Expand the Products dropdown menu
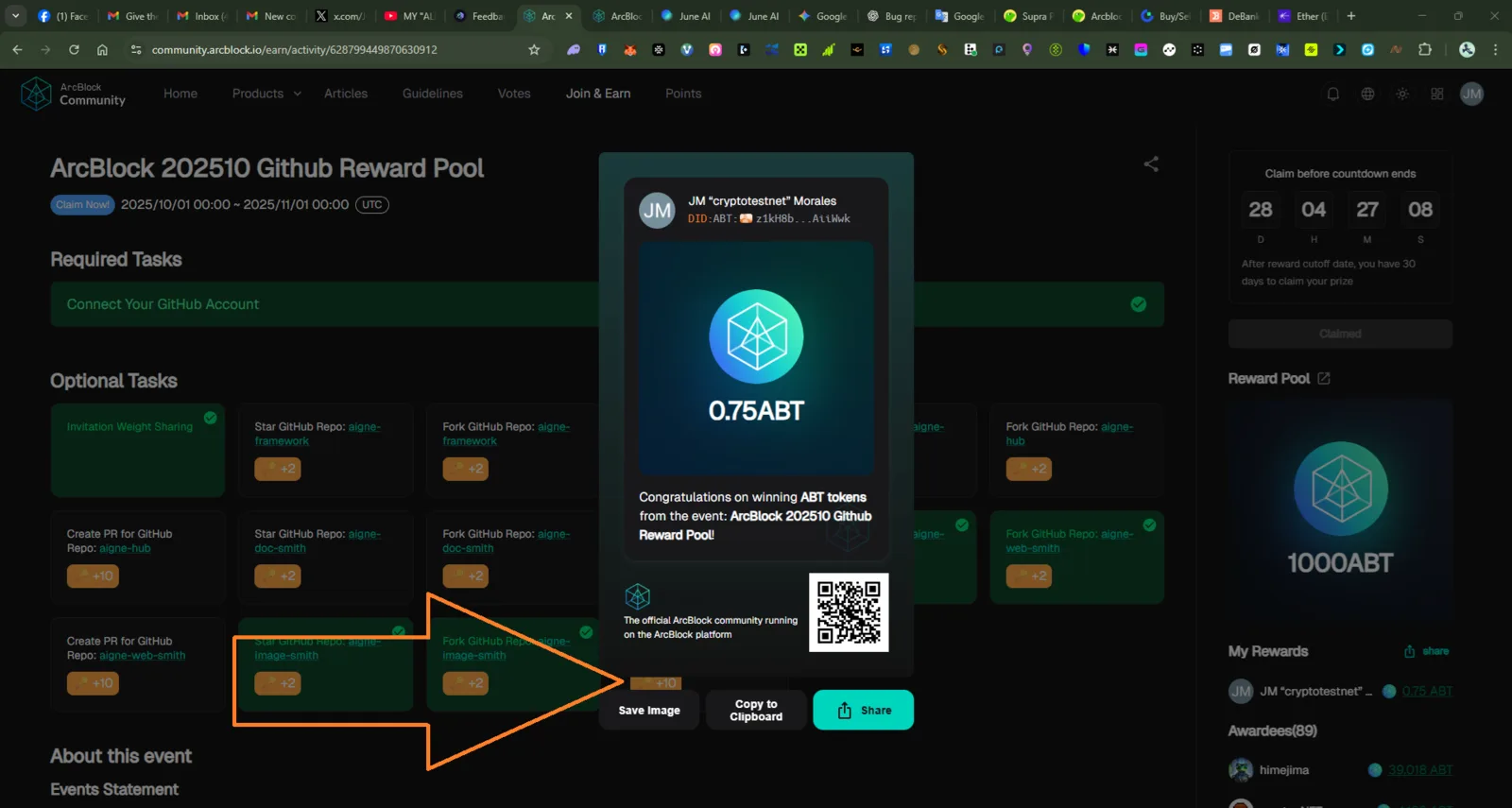1512x808 pixels. coord(266,94)
